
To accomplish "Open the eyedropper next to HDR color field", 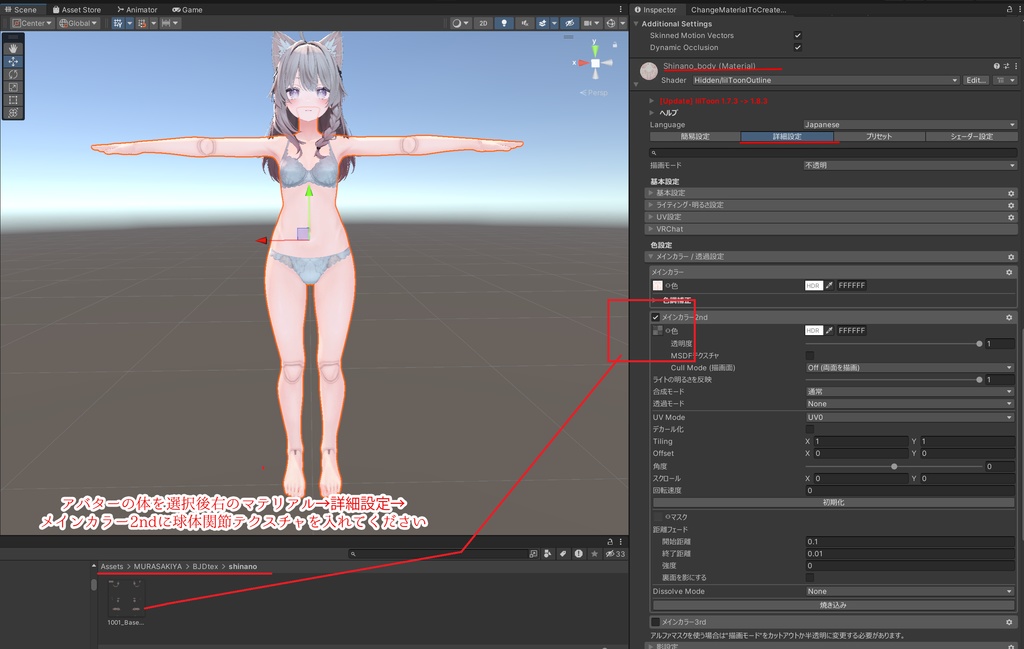I will [x=829, y=286].
